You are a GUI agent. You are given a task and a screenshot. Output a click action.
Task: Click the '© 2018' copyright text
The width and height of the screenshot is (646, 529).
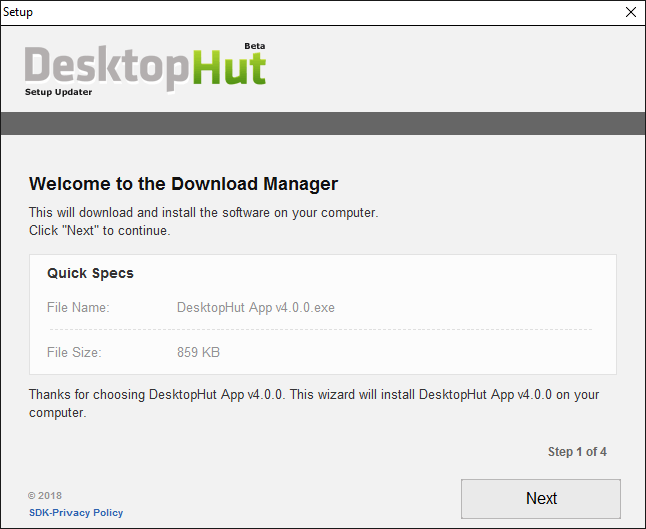click(x=45, y=495)
